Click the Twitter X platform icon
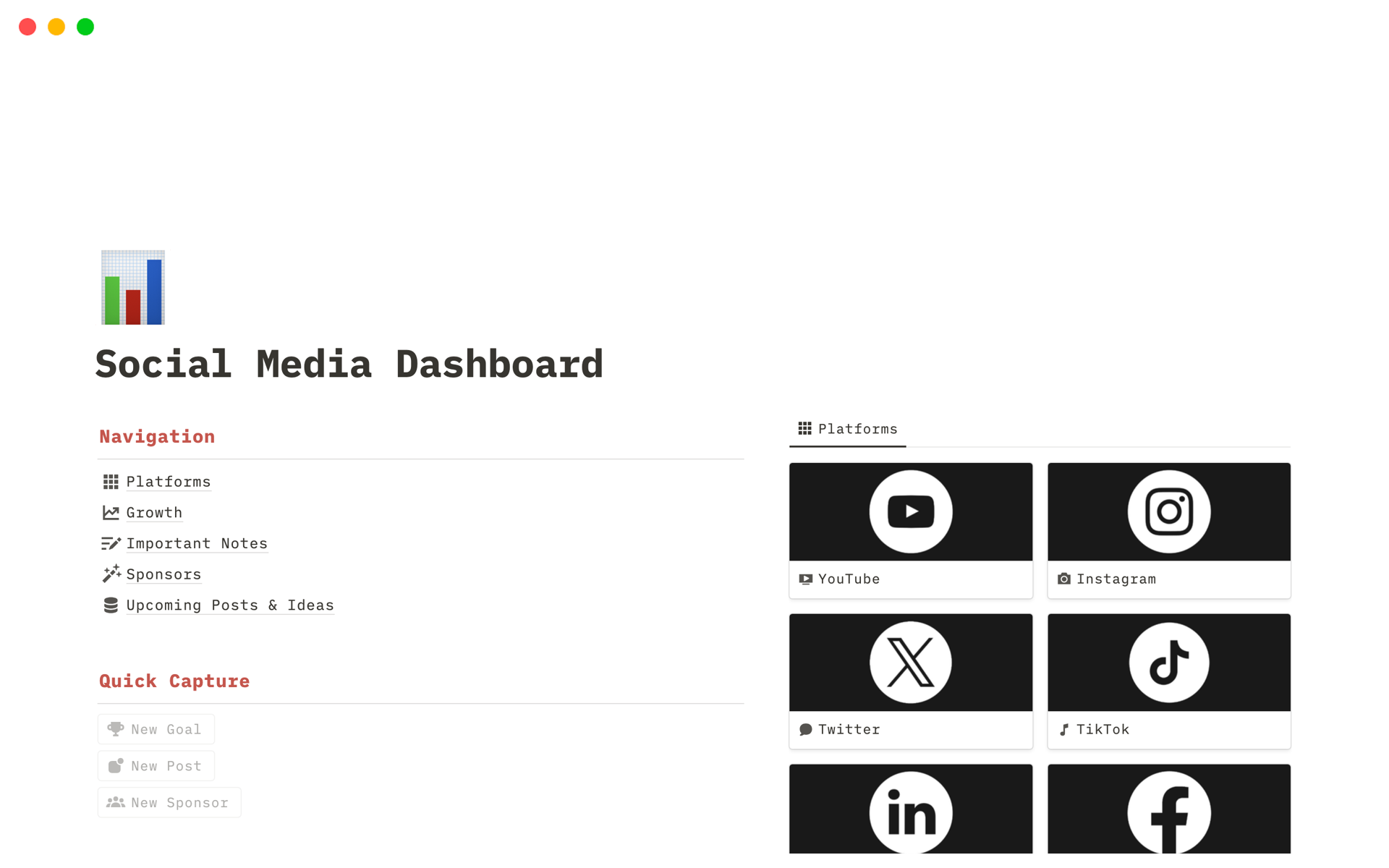Viewport: 1389px width, 868px height. pos(910,661)
